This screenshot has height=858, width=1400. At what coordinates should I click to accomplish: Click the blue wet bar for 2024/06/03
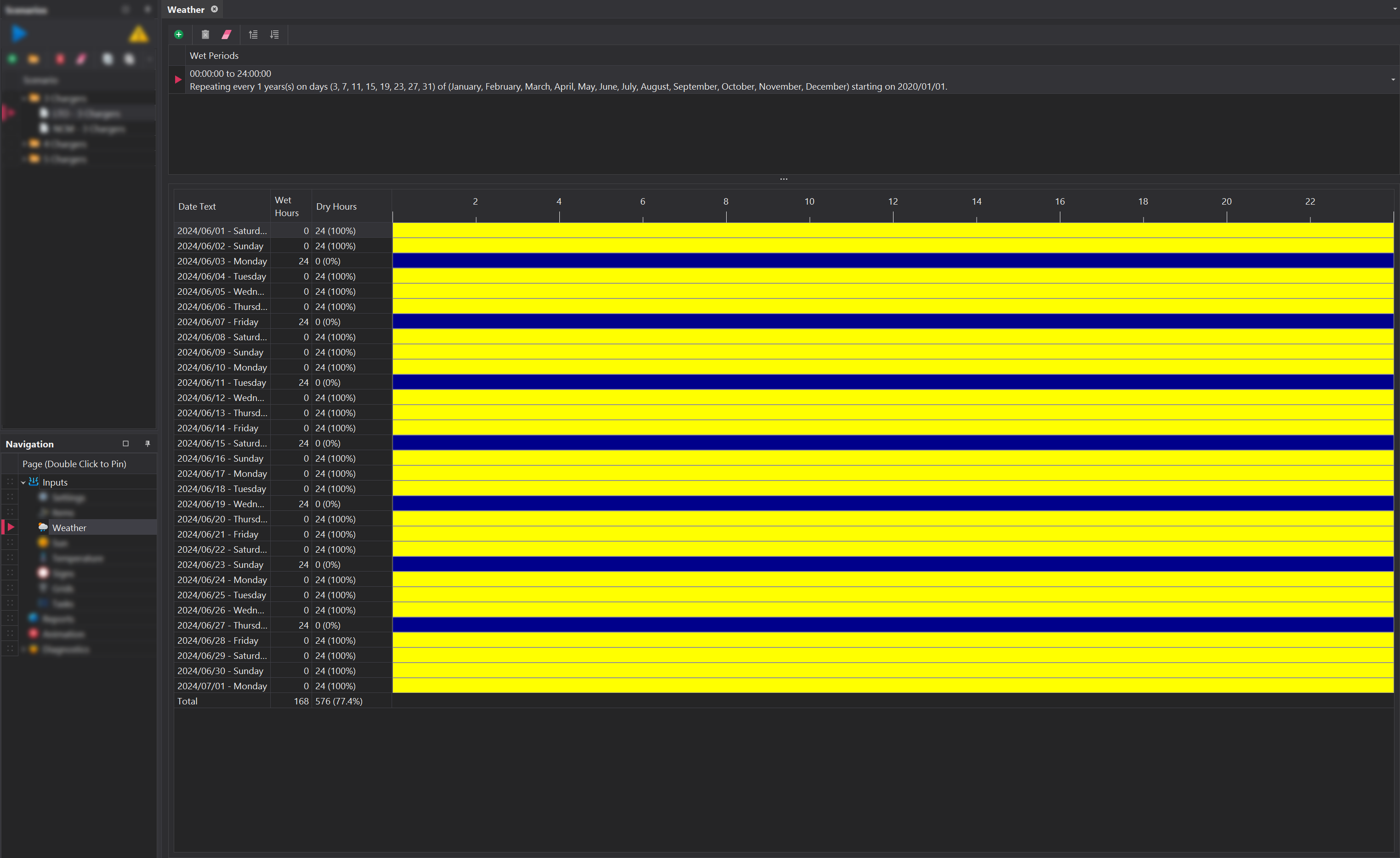point(892,261)
